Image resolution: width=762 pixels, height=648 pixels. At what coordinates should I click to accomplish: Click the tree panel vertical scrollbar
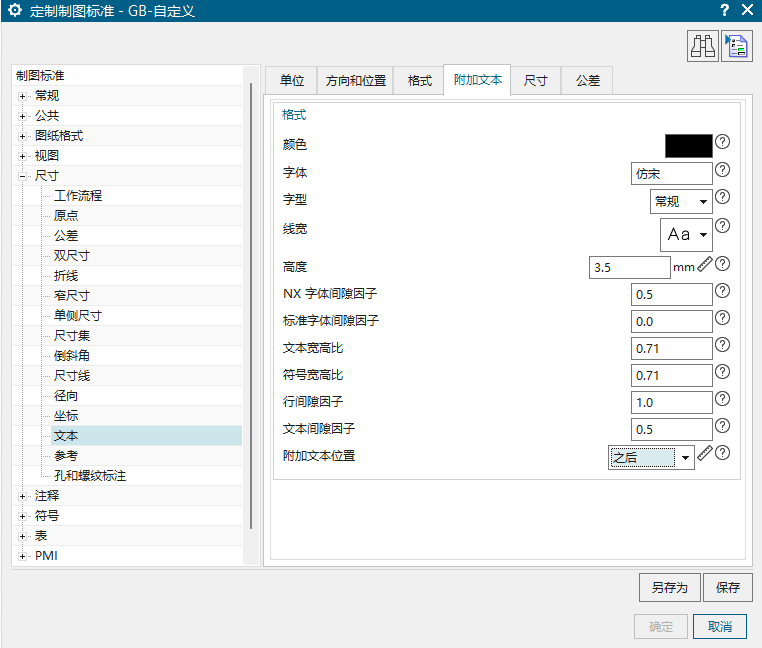tap(251, 306)
